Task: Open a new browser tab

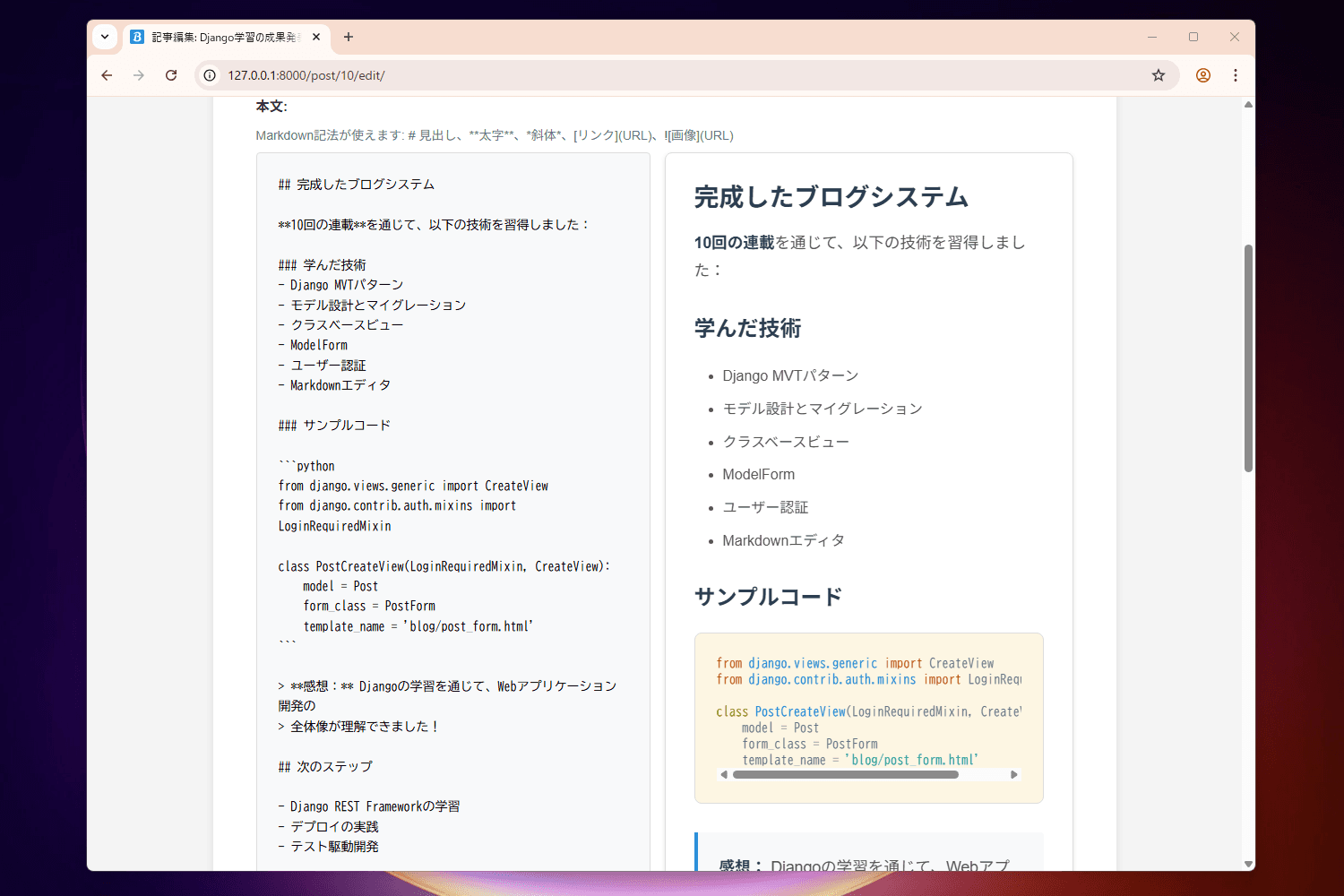Action: point(349,37)
